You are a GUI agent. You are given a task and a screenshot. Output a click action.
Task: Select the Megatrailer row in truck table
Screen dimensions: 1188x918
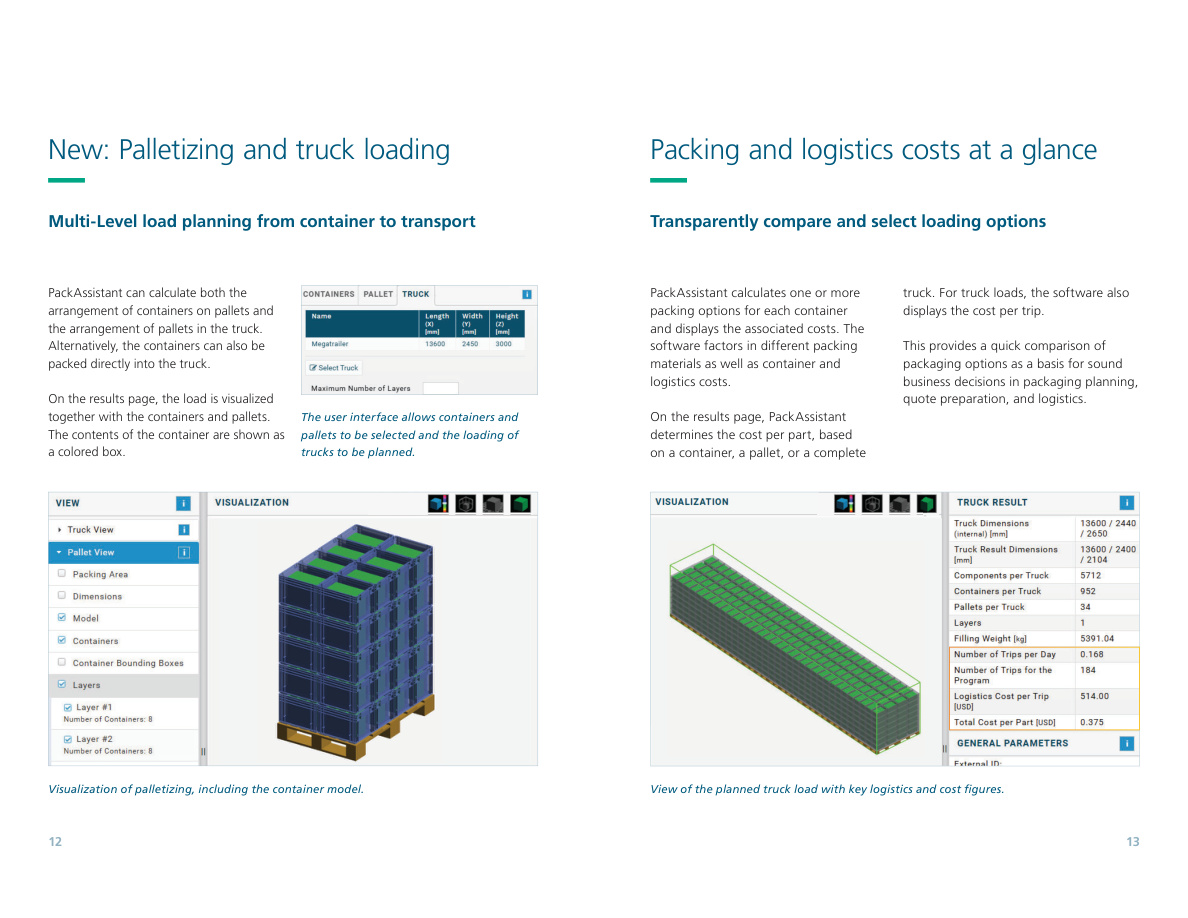pyautogui.click(x=414, y=344)
